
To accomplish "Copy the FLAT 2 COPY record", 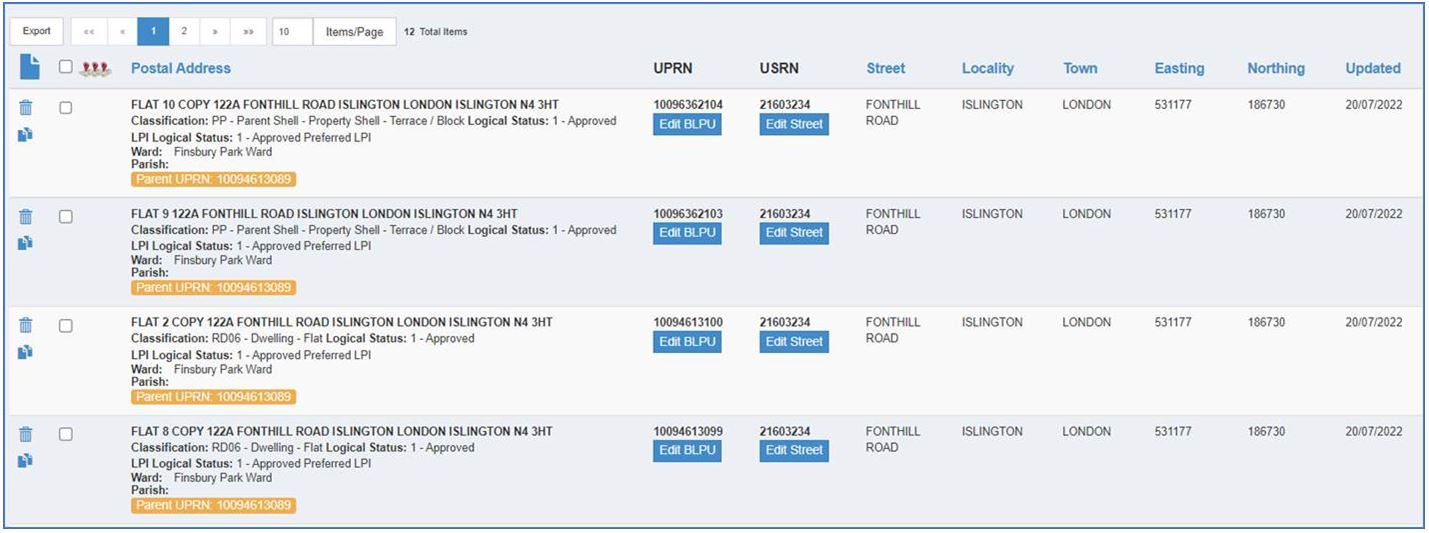I will click(26, 351).
